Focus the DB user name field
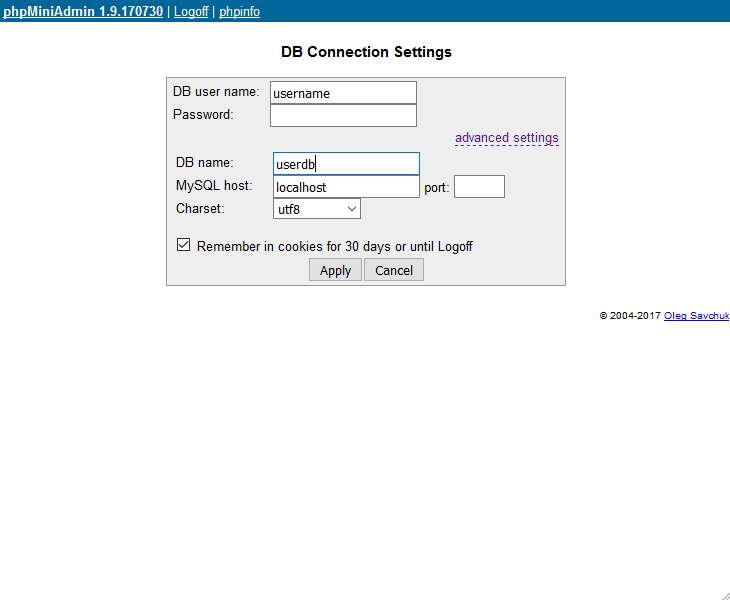This screenshot has width=730, height=600. pyautogui.click(x=343, y=93)
